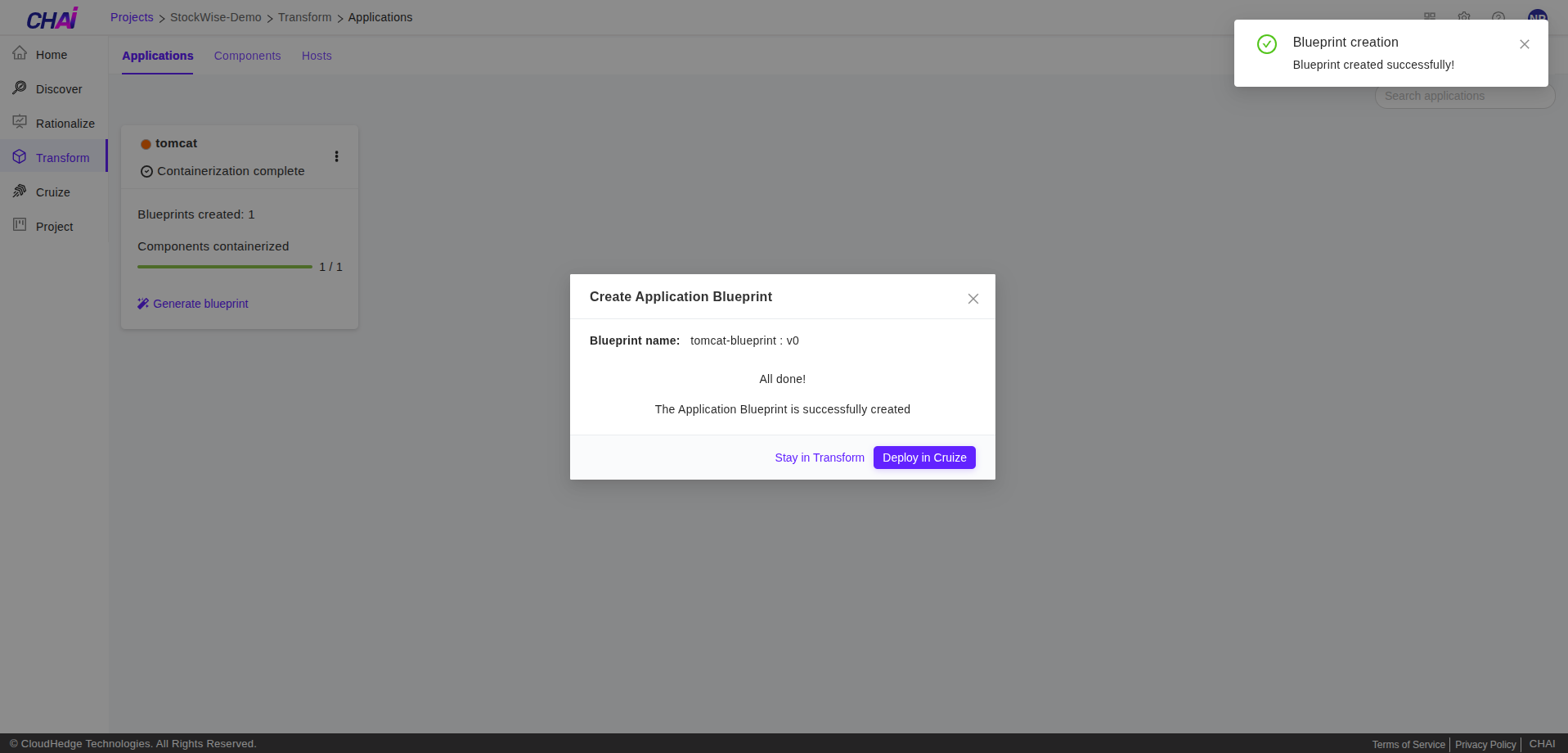The image size is (1568, 753).
Task: Dismiss the Blueprint creation notification
Action: click(1524, 44)
